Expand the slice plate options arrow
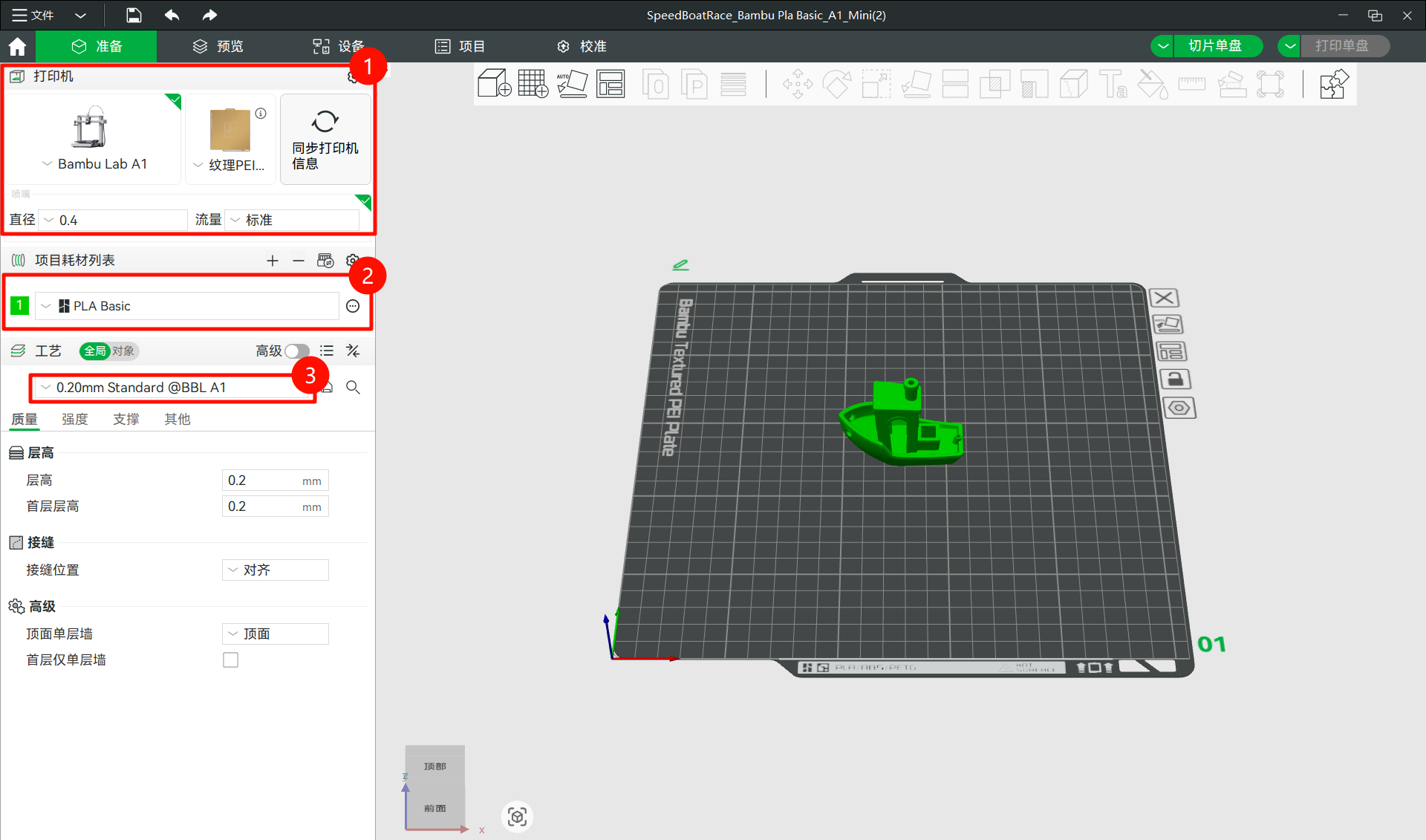The width and height of the screenshot is (1426, 840). pos(1163,46)
